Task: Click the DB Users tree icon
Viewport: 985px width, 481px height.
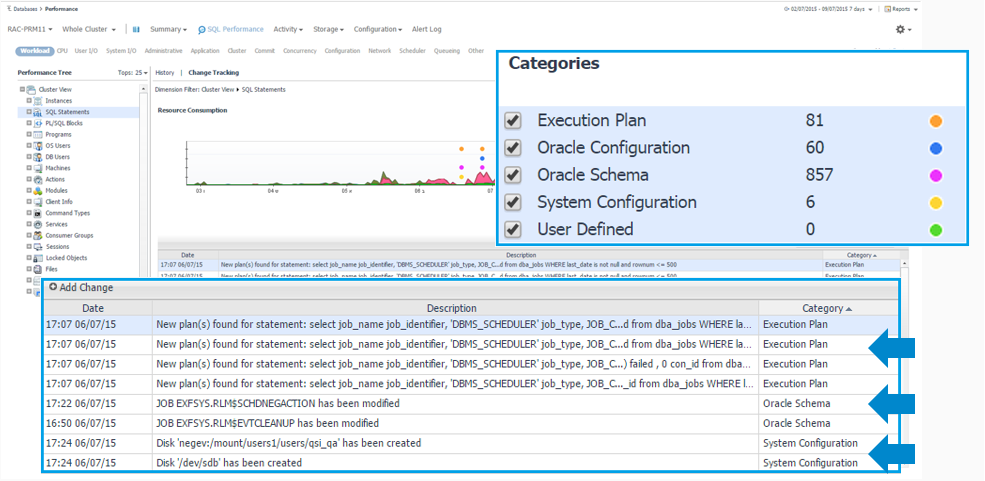Action: [x=37, y=157]
